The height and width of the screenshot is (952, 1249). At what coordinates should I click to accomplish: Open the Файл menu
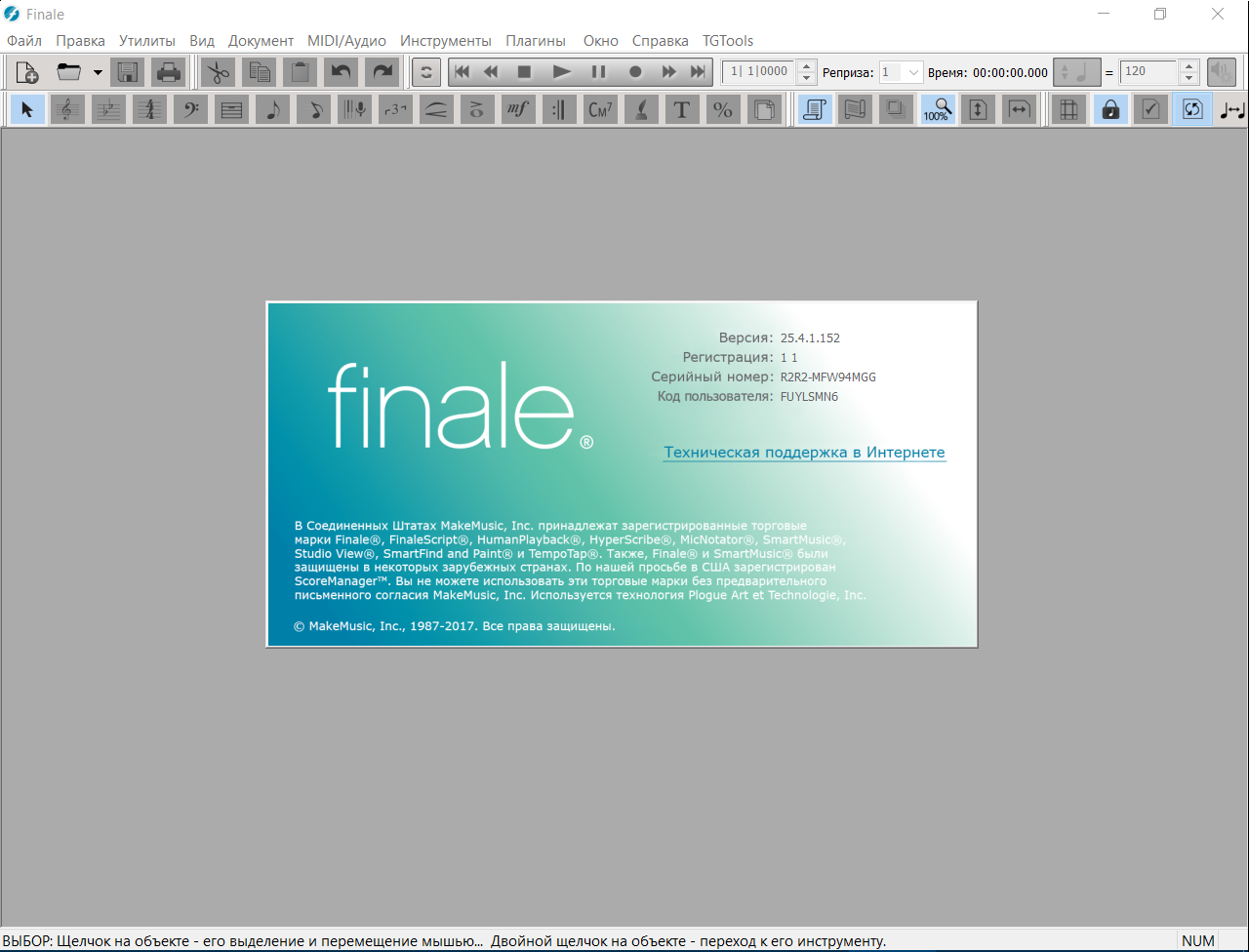(24, 41)
